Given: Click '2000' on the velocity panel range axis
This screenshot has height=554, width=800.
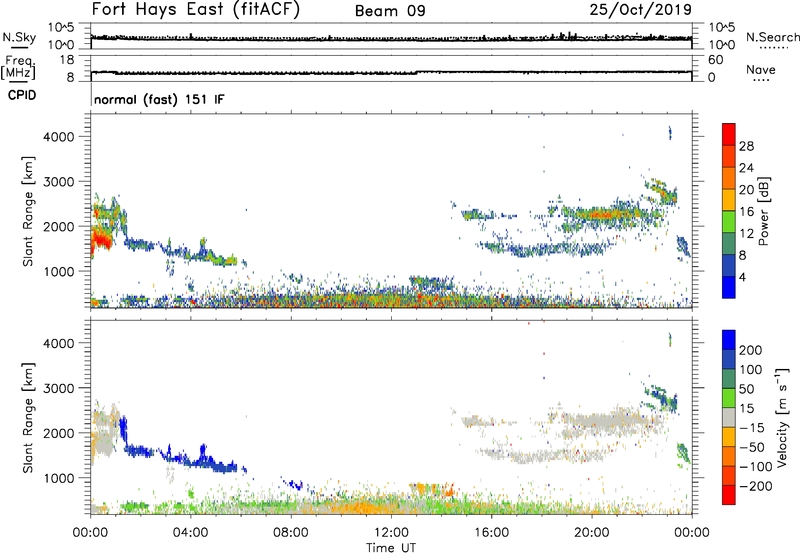Looking at the screenshot, I should [58, 433].
